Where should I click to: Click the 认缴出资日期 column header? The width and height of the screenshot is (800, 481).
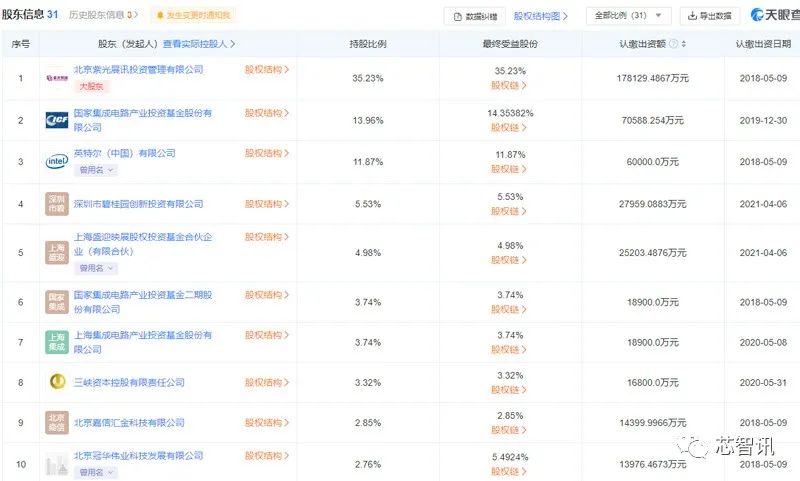763,44
